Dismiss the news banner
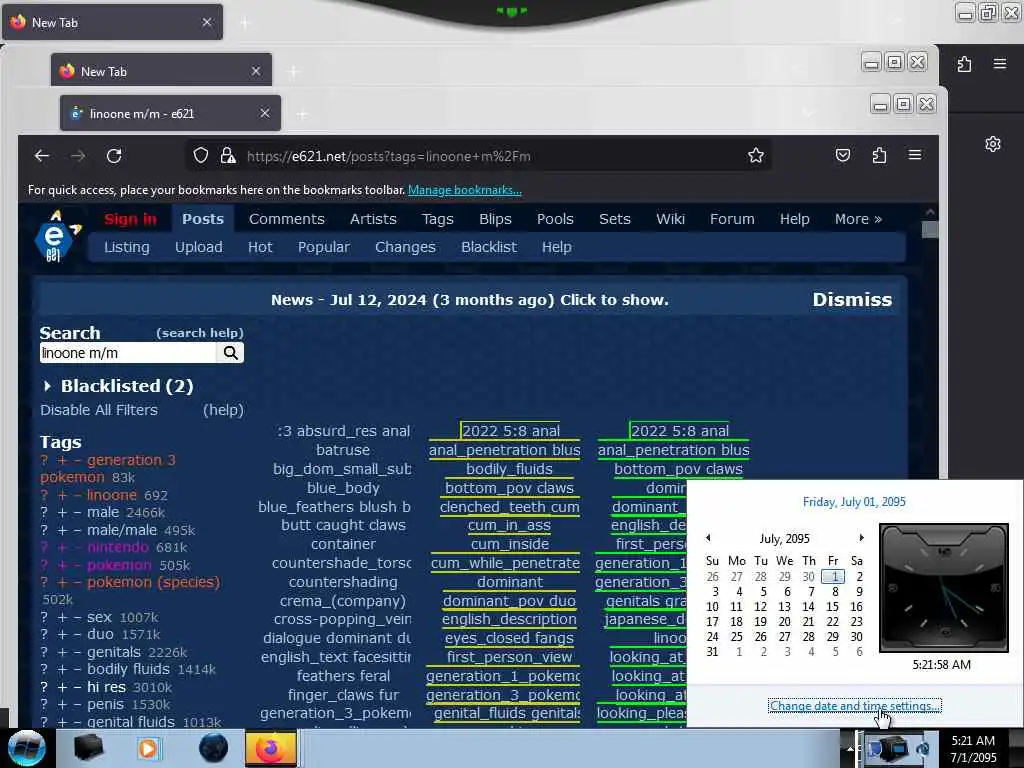This screenshot has width=1024, height=768. tap(852, 300)
